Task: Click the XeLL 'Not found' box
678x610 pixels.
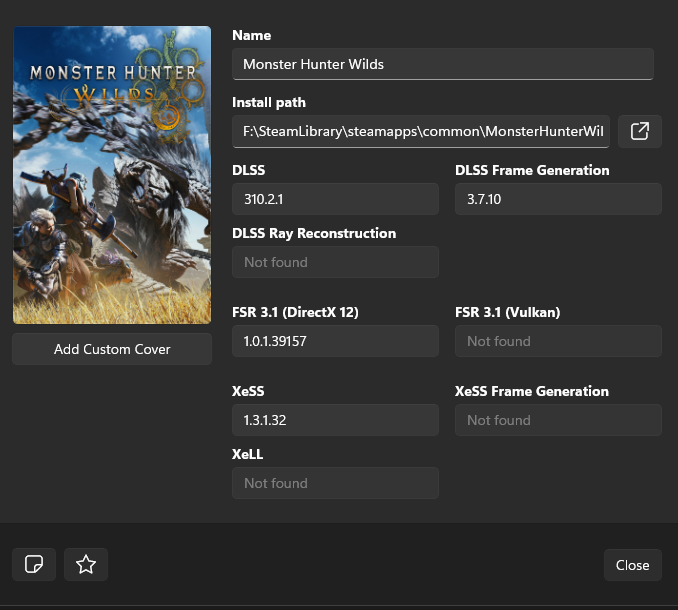Action: (335, 483)
